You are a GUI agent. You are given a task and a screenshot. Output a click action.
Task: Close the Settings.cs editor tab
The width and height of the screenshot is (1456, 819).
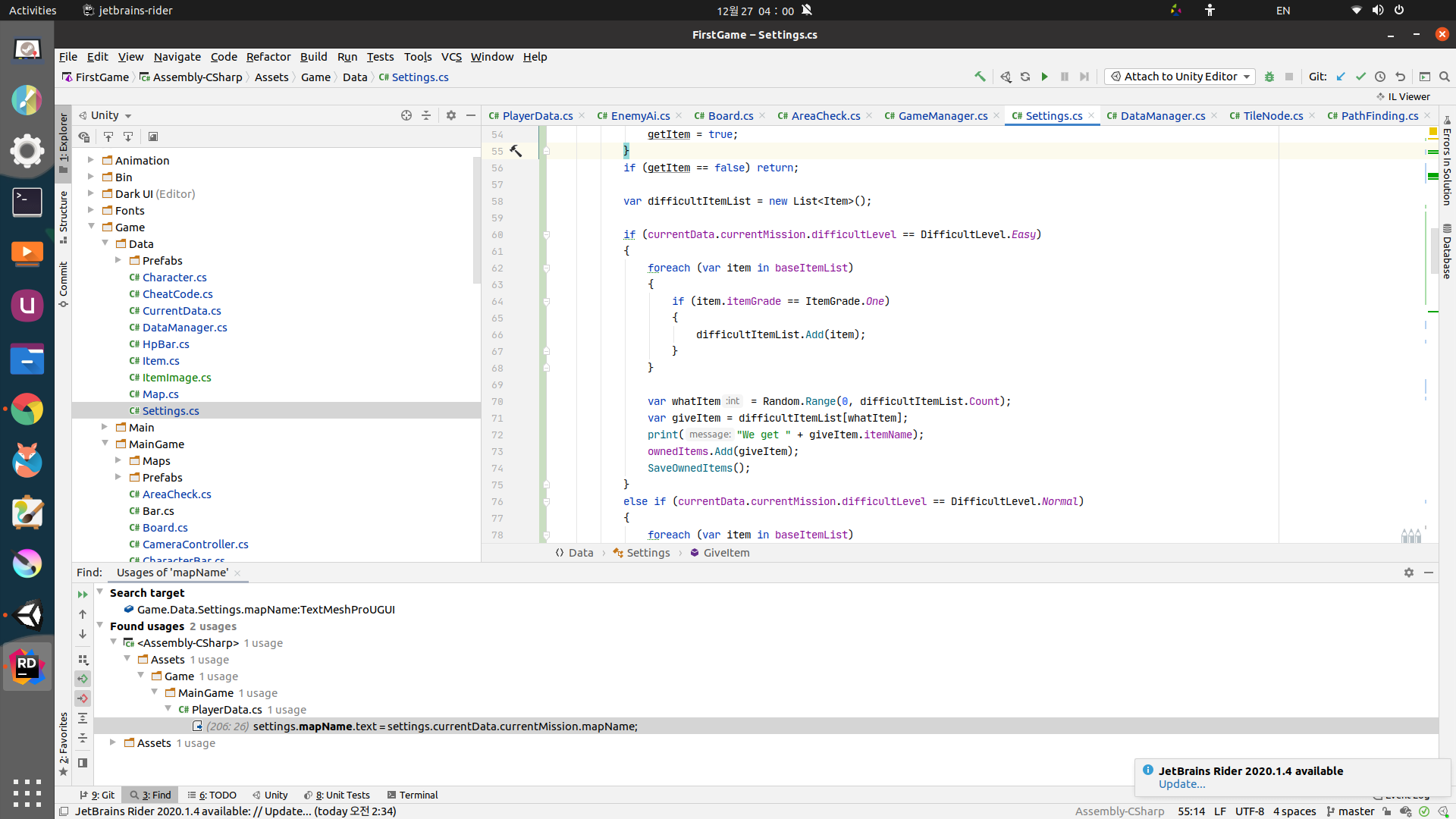tap(1091, 115)
